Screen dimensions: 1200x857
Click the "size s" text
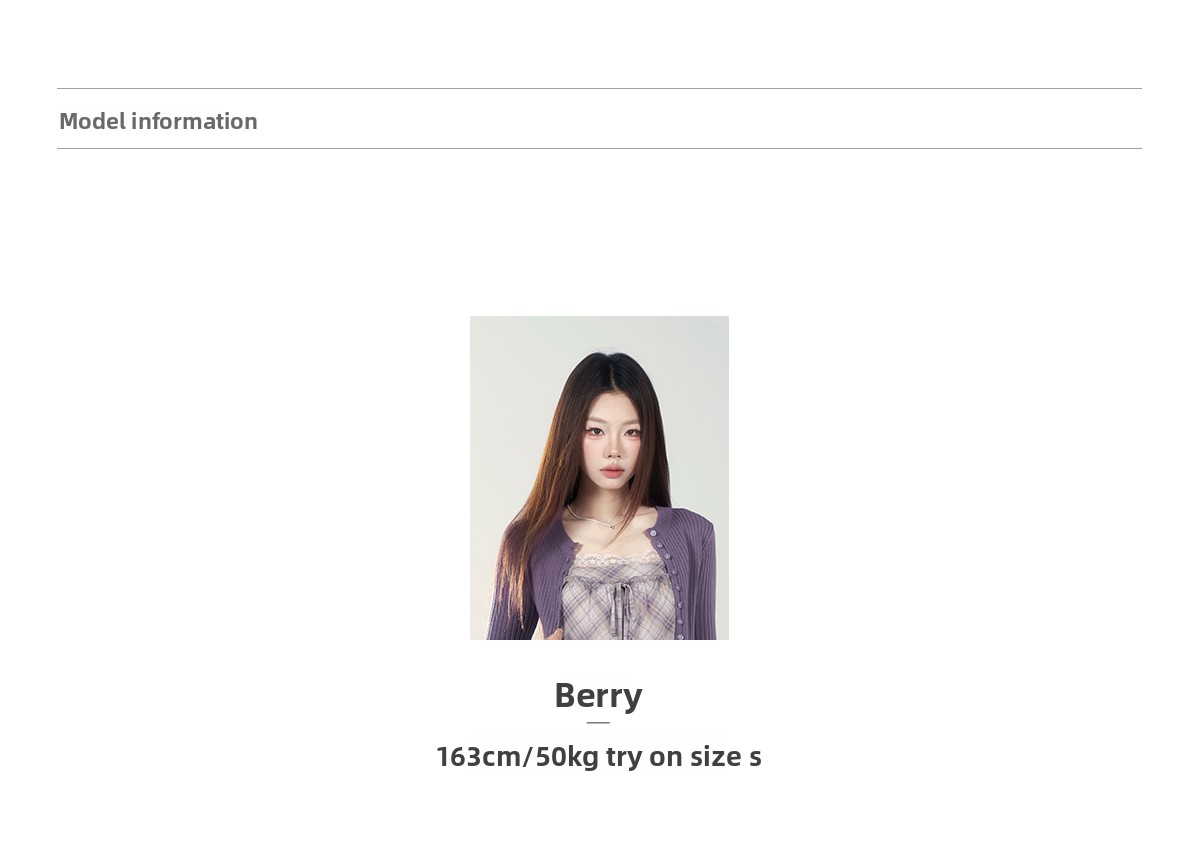click(726, 757)
